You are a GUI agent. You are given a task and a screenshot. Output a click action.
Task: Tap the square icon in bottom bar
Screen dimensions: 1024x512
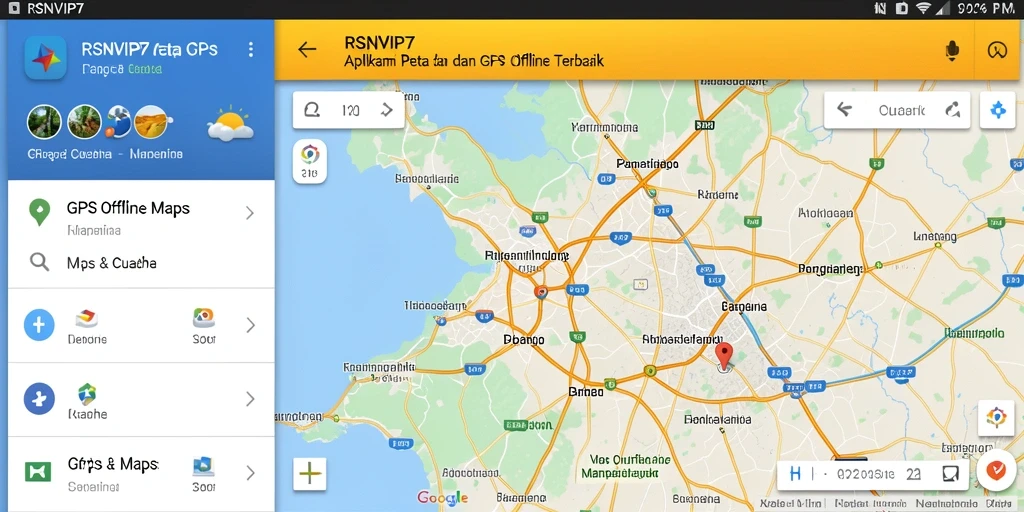(950, 473)
